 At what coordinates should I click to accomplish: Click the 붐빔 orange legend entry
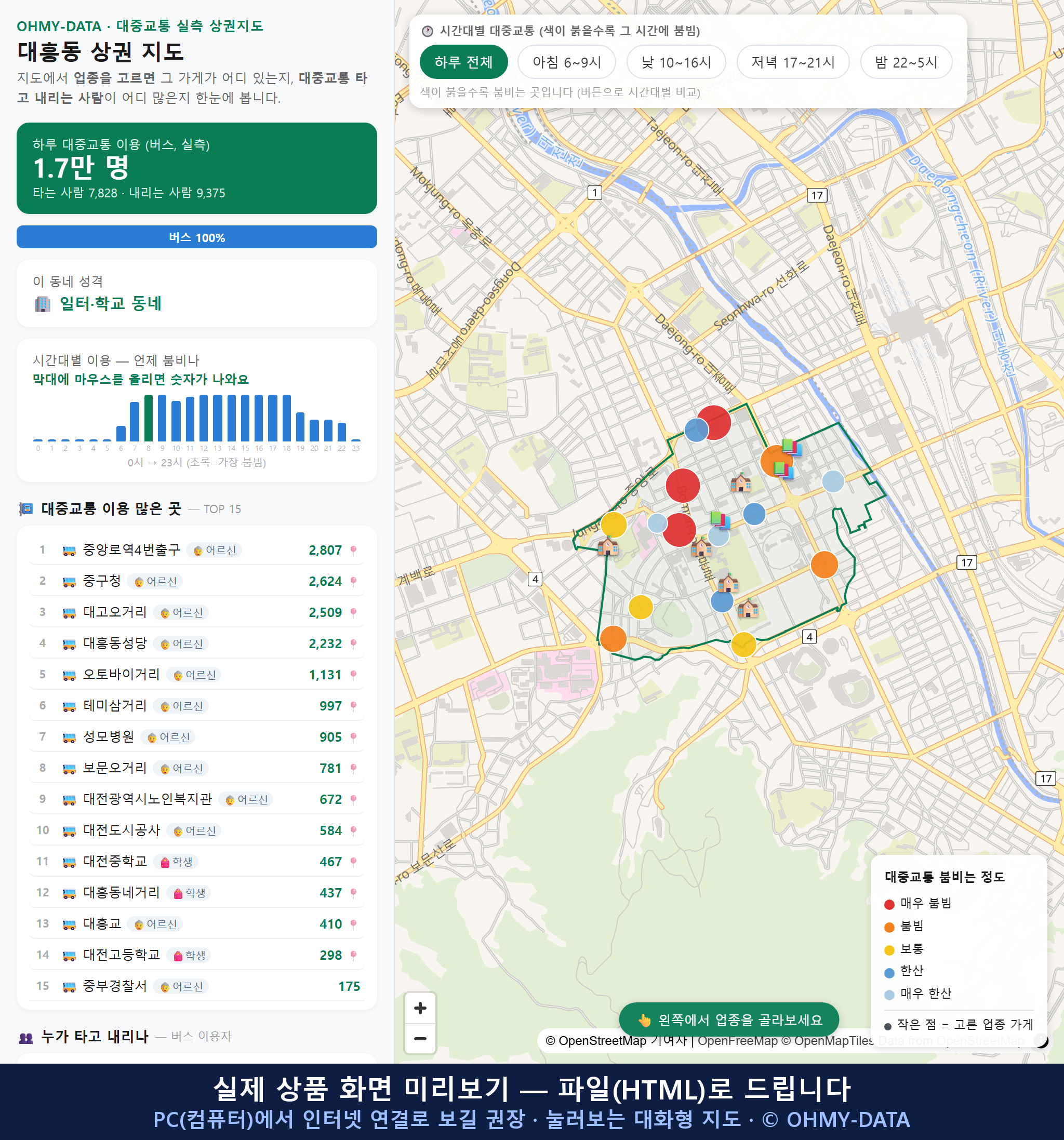[x=904, y=927]
